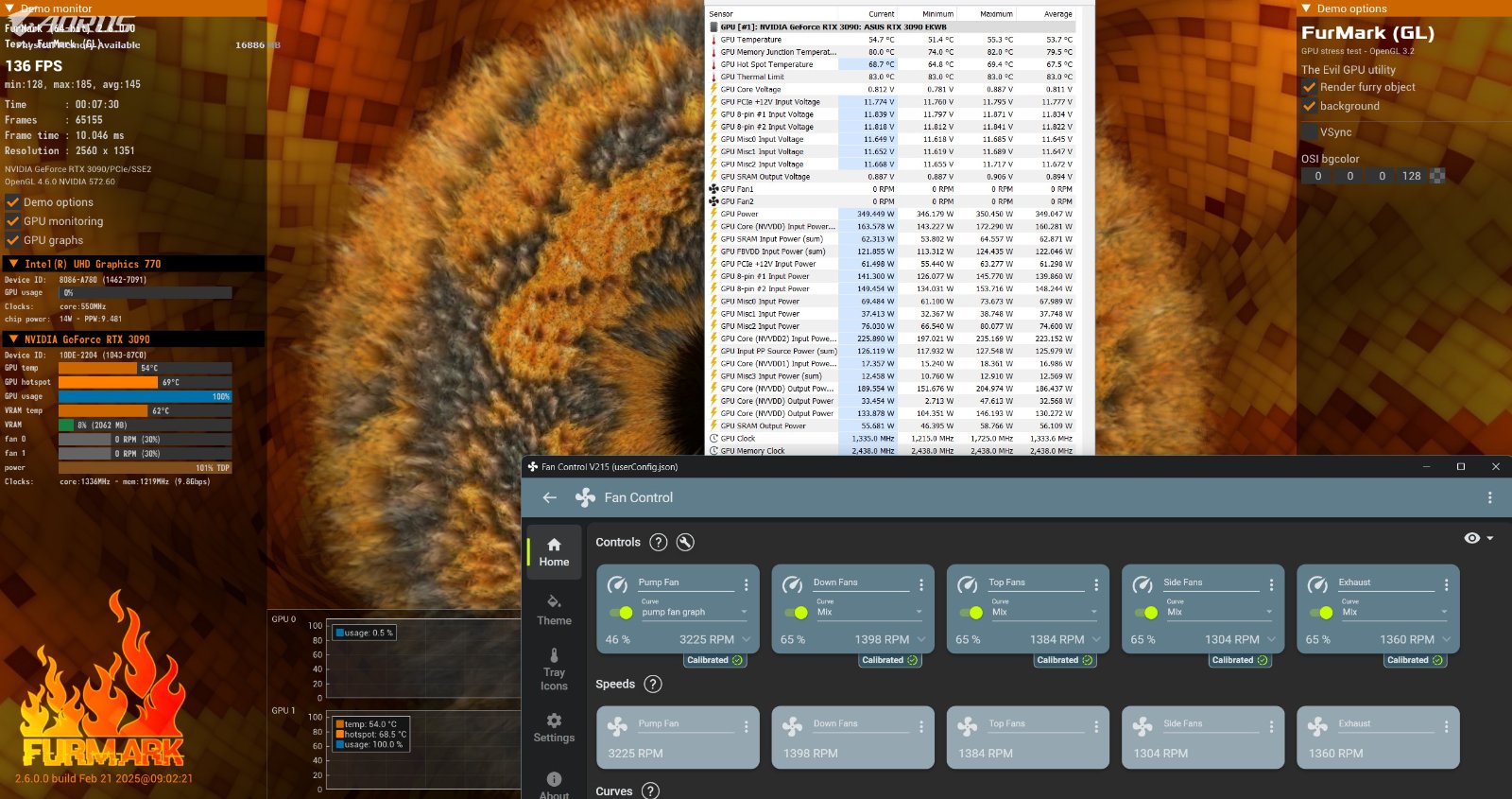Click the Controls help question mark icon

(659, 542)
